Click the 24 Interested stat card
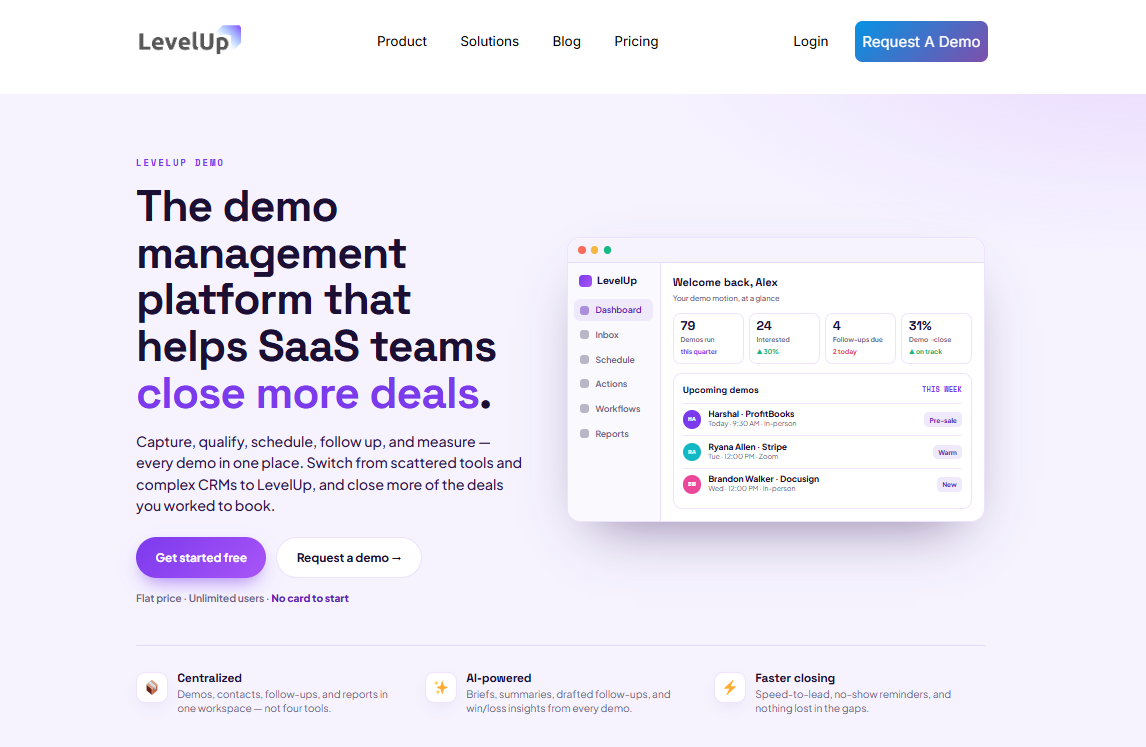 (x=784, y=338)
